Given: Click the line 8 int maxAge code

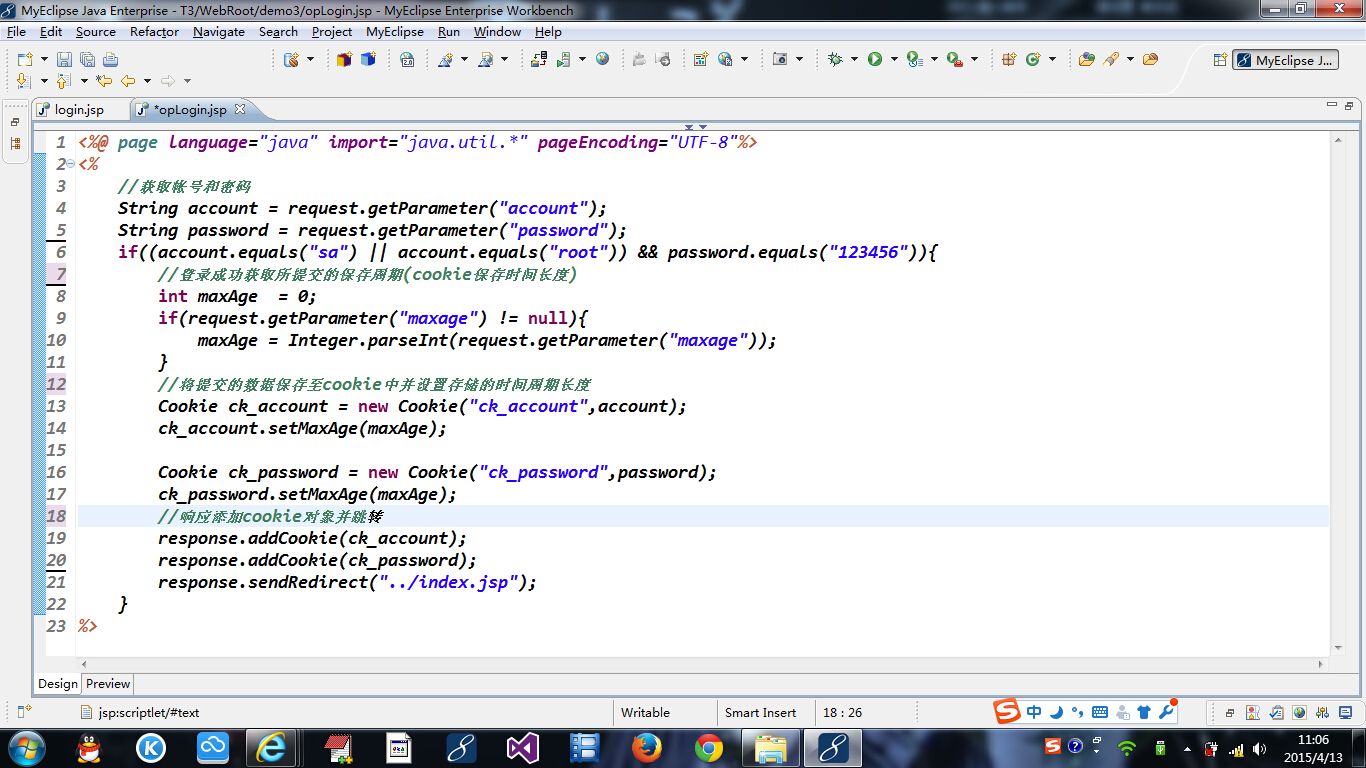Looking at the screenshot, I should pyautogui.click(x=237, y=297).
